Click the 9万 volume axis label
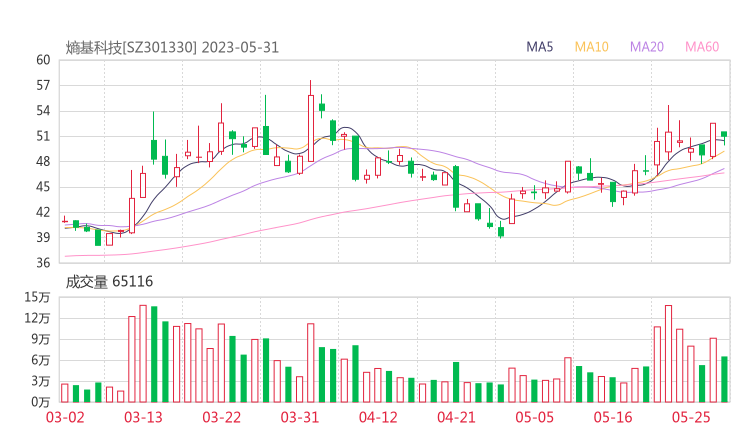This screenshot has height=440, width=740. 41,339
